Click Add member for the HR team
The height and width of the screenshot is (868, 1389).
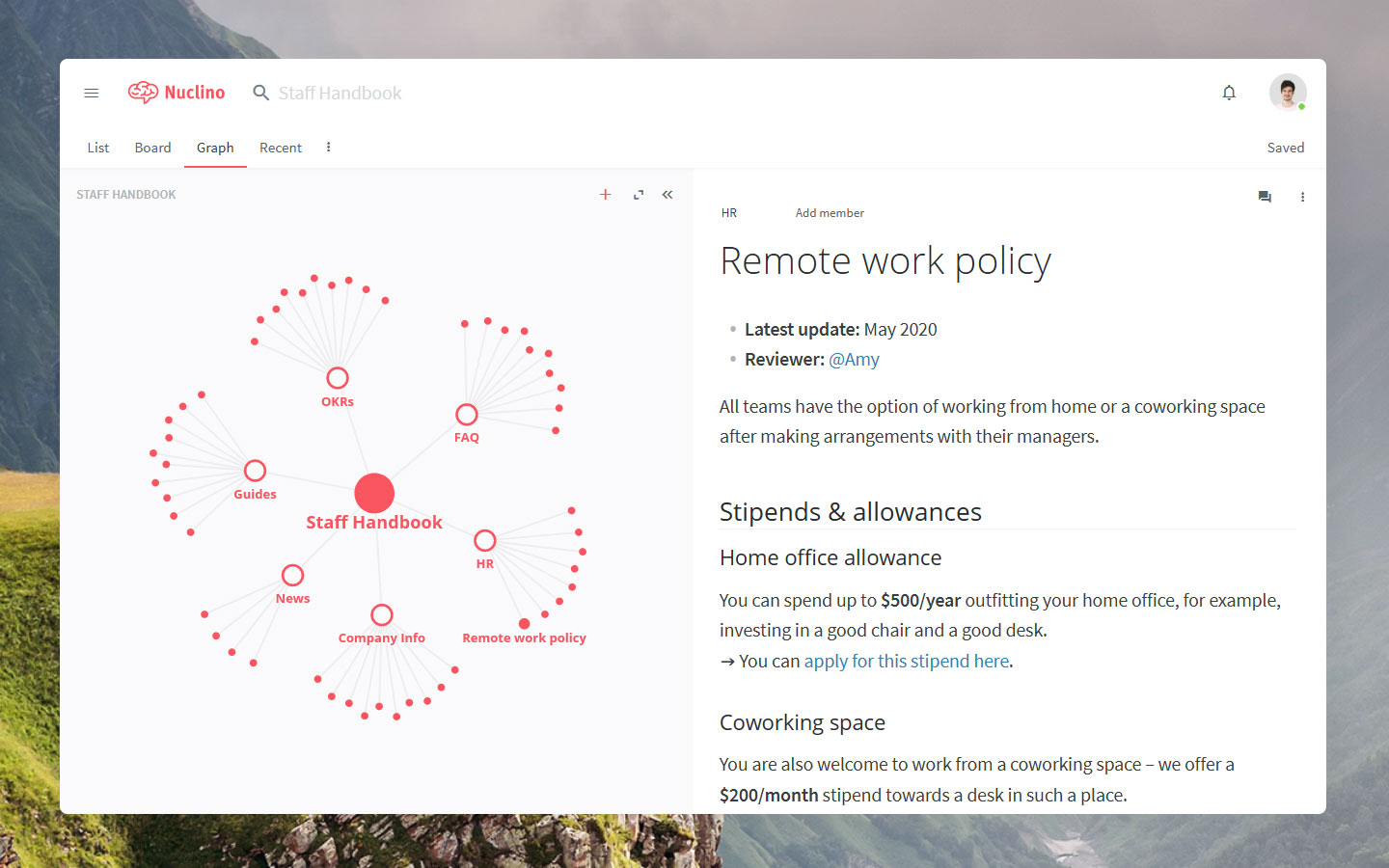(829, 212)
